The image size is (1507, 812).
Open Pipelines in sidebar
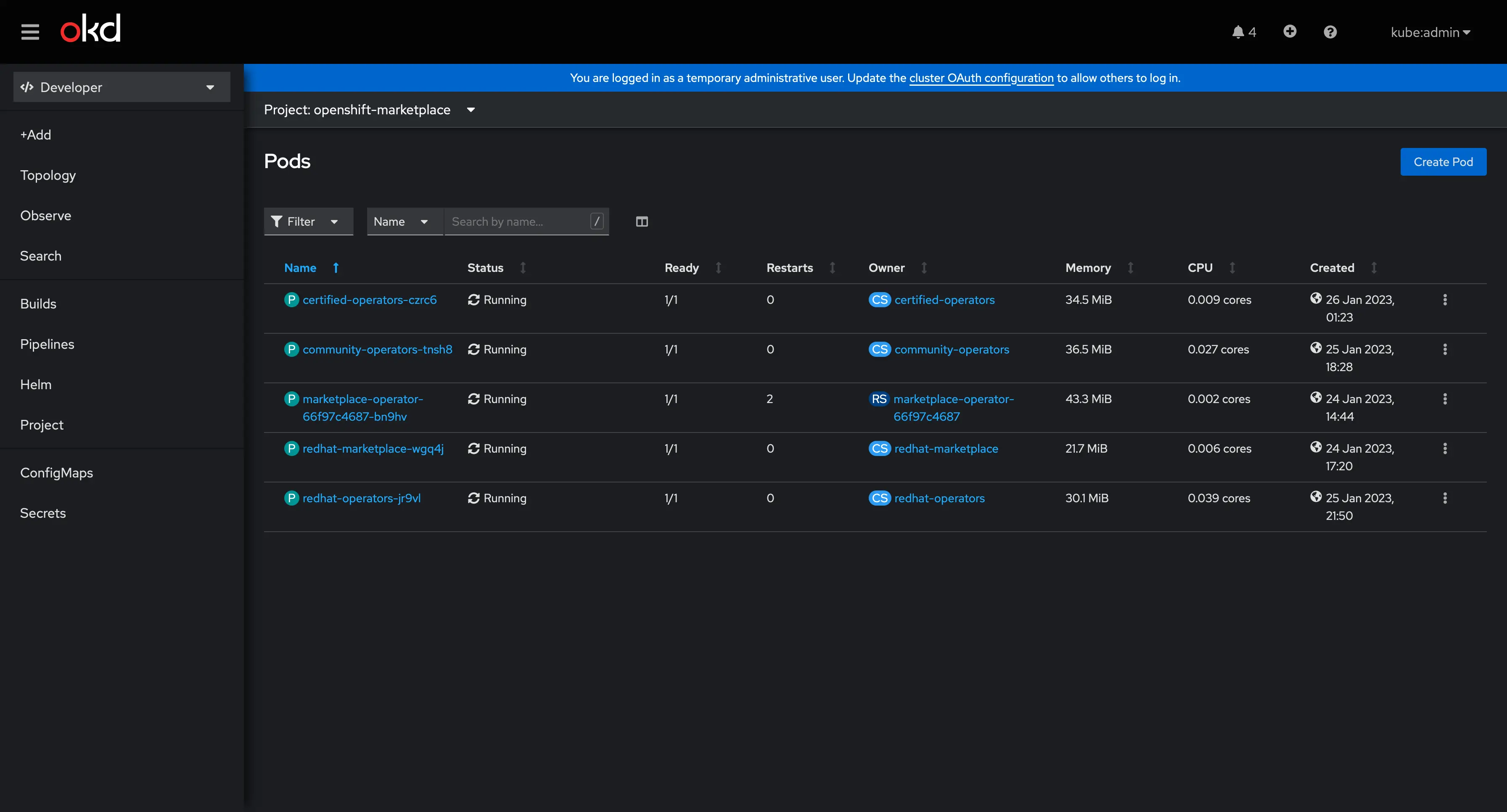click(47, 344)
